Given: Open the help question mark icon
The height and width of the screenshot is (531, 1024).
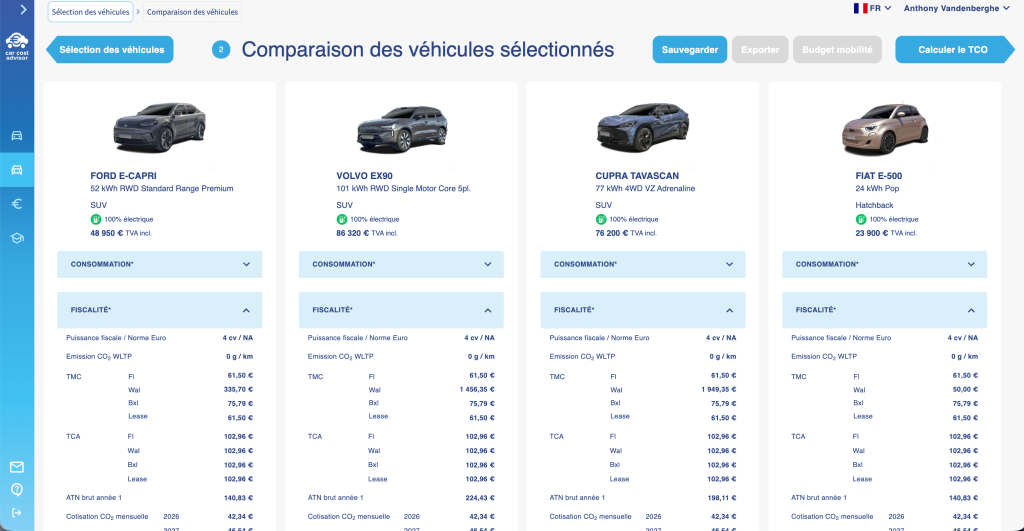Looking at the screenshot, I should coord(17,489).
